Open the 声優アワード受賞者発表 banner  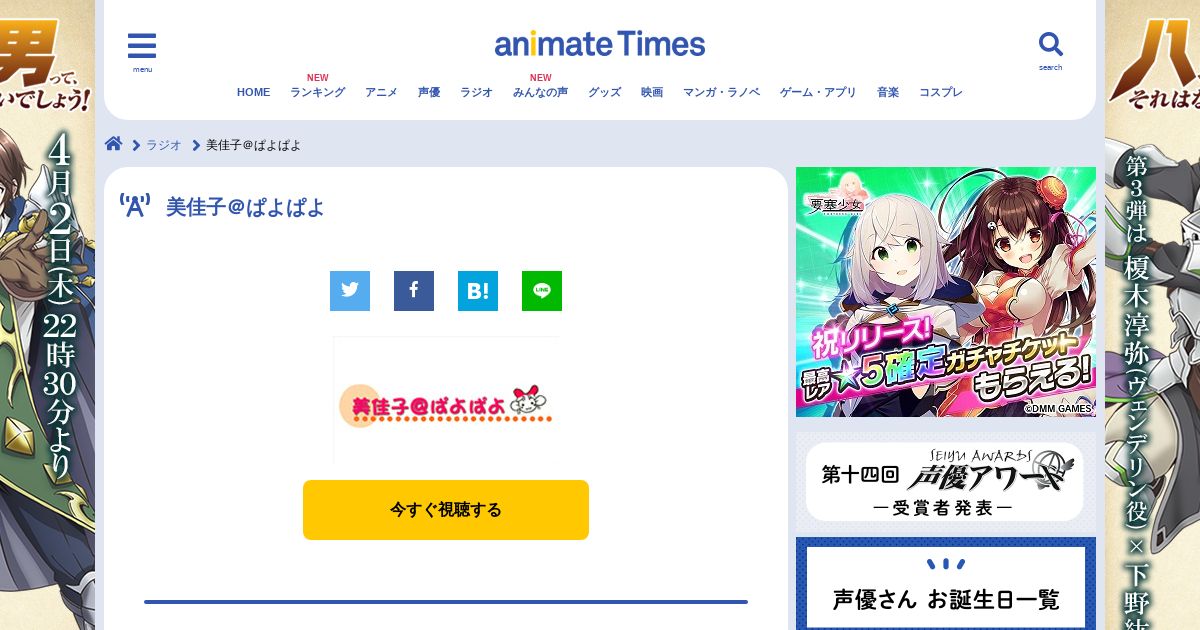(945, 482)
